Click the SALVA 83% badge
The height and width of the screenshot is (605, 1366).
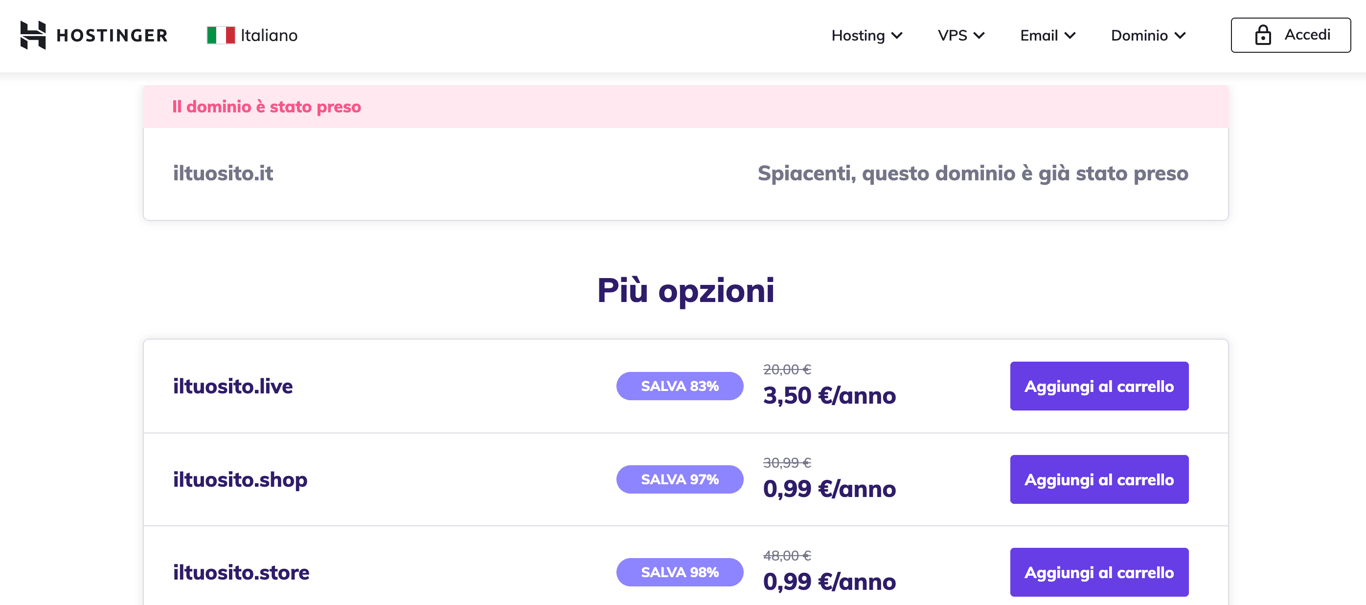pyautogui.click(x=680, y=386)
